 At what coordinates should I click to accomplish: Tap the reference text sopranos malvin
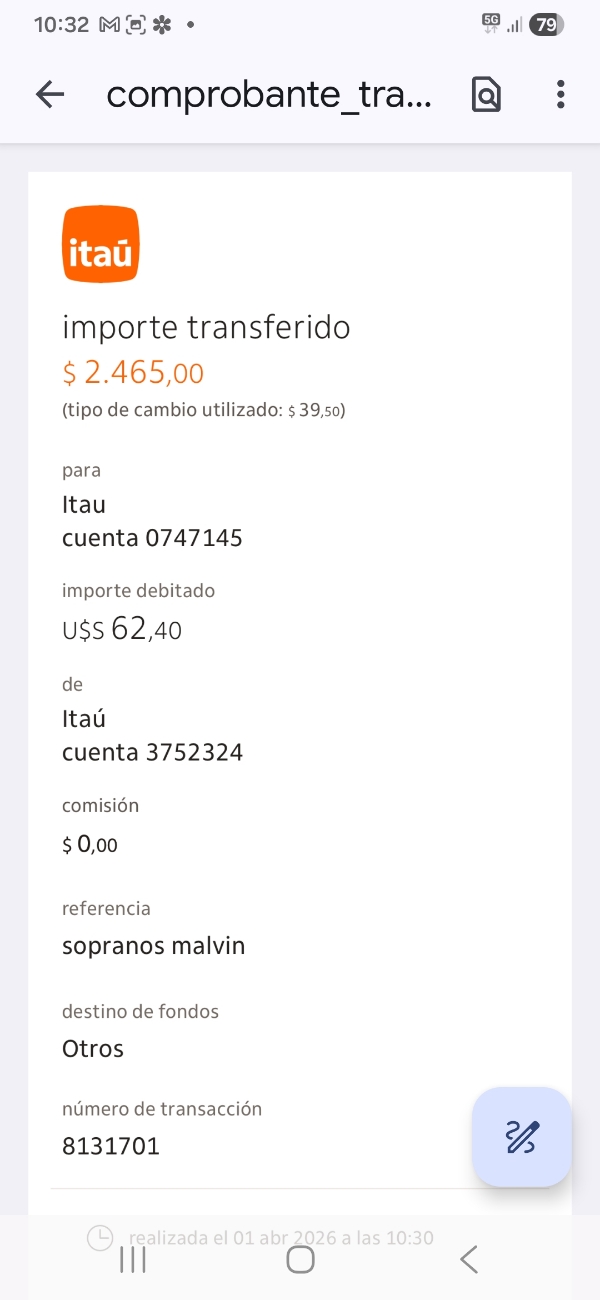[153, 945]
